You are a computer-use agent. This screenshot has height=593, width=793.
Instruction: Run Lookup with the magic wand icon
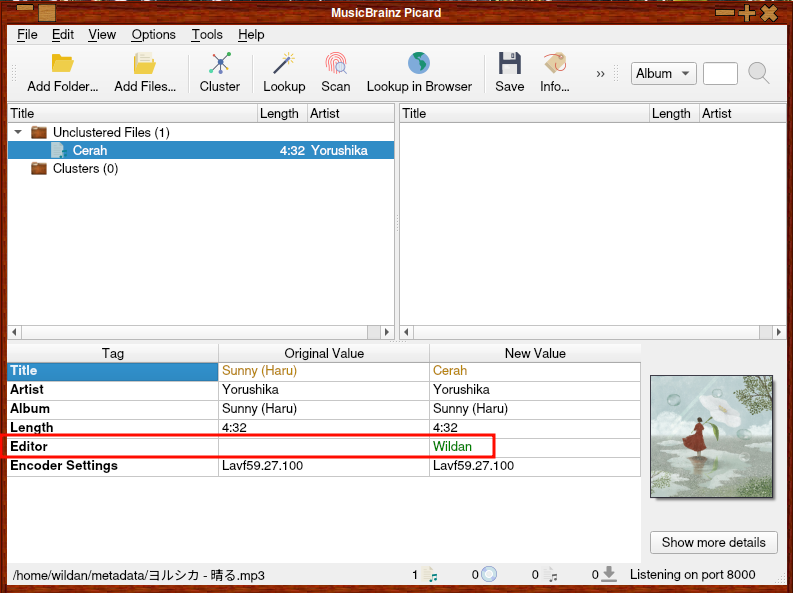tap(284, 65)
